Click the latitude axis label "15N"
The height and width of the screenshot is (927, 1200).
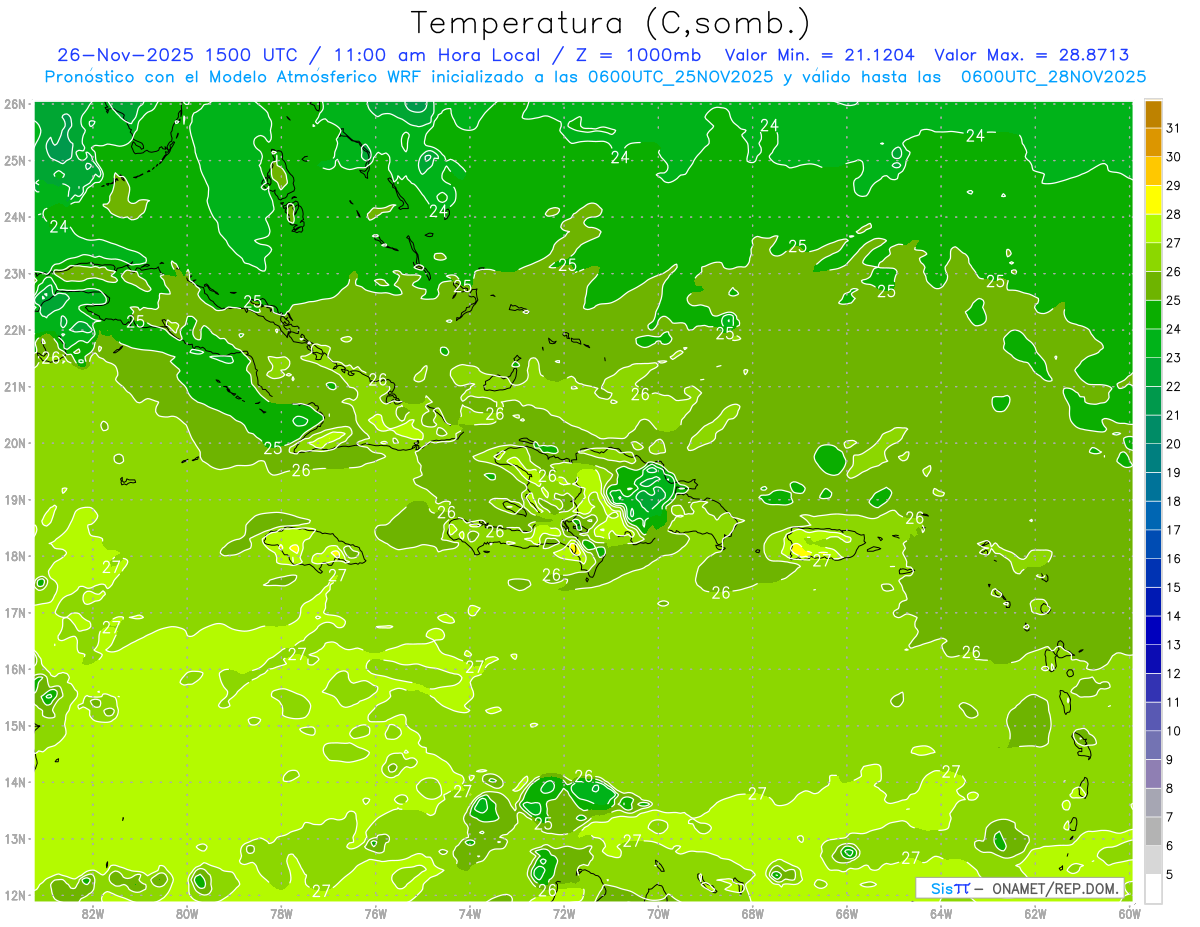pyautogui.click(x=15, y=726)
